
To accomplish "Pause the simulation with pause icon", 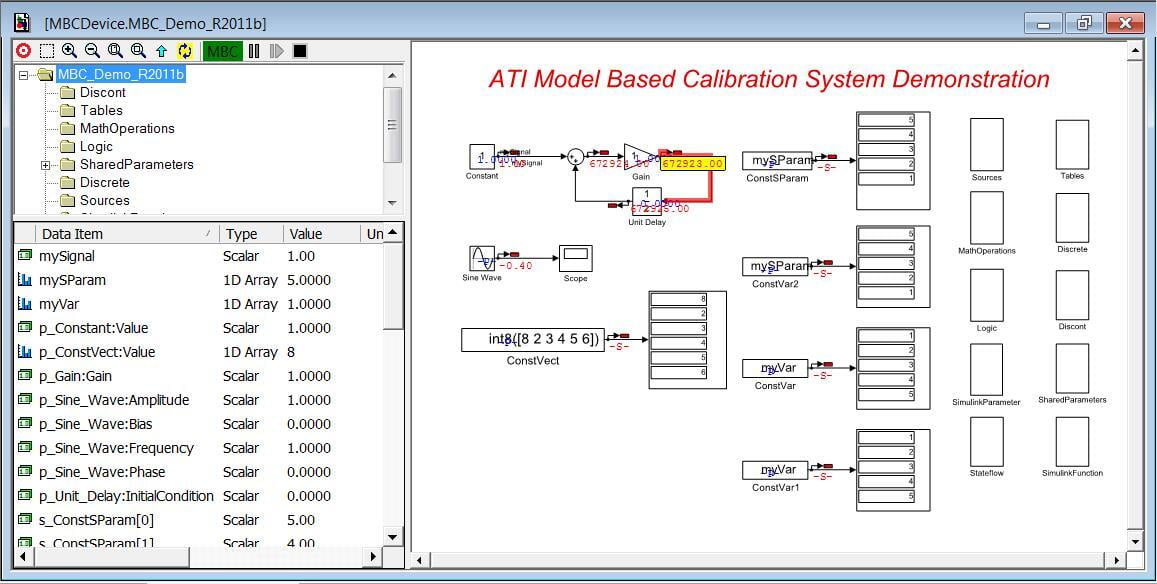I will click(254, 51).
